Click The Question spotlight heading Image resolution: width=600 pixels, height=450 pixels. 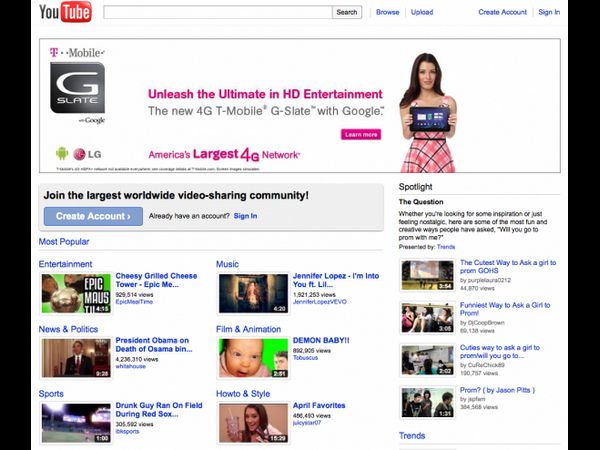[421, 202]
